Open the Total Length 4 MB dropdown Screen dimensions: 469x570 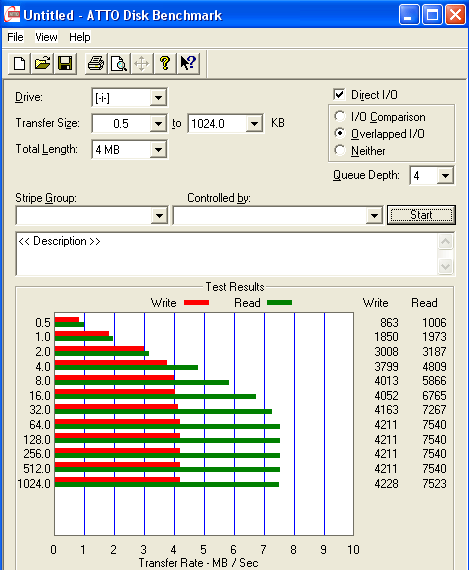click(x=158, y=149)
